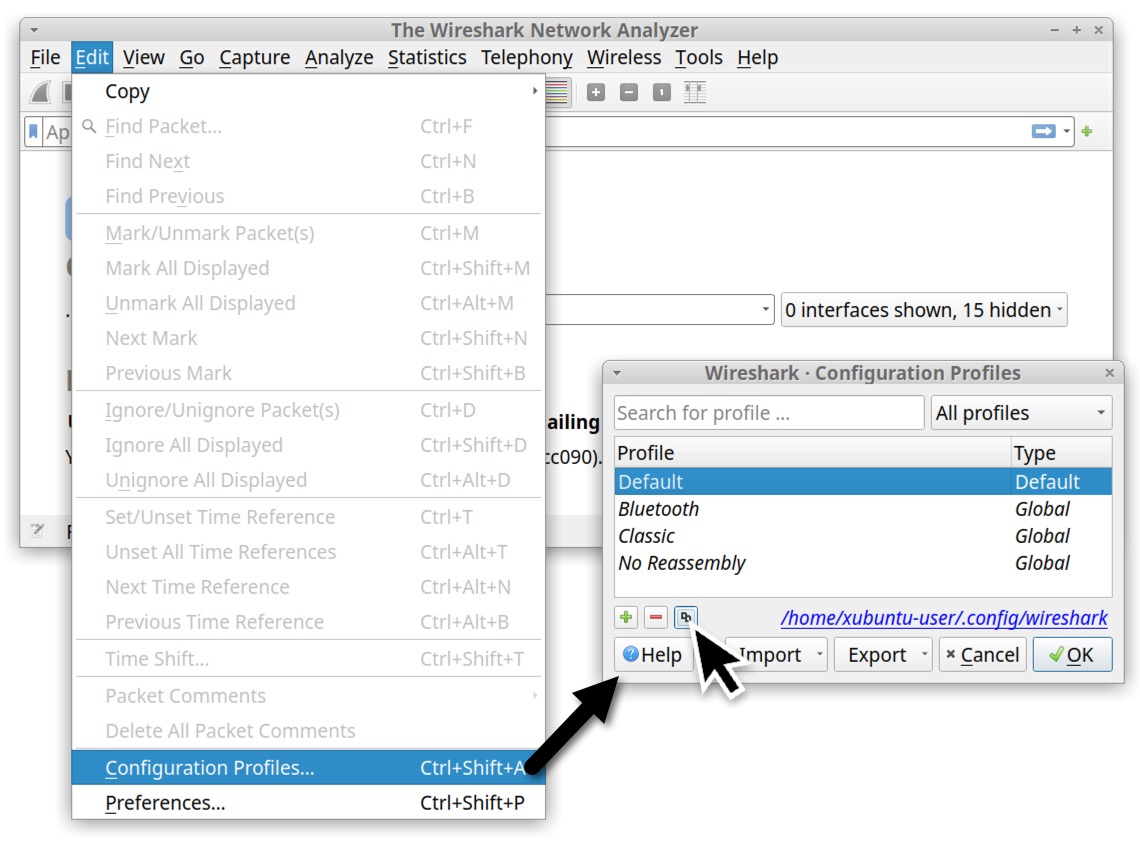The height and width of the screenshot is (841, 1140).
Task: Open the Tools menu
Action: [699, 57]
